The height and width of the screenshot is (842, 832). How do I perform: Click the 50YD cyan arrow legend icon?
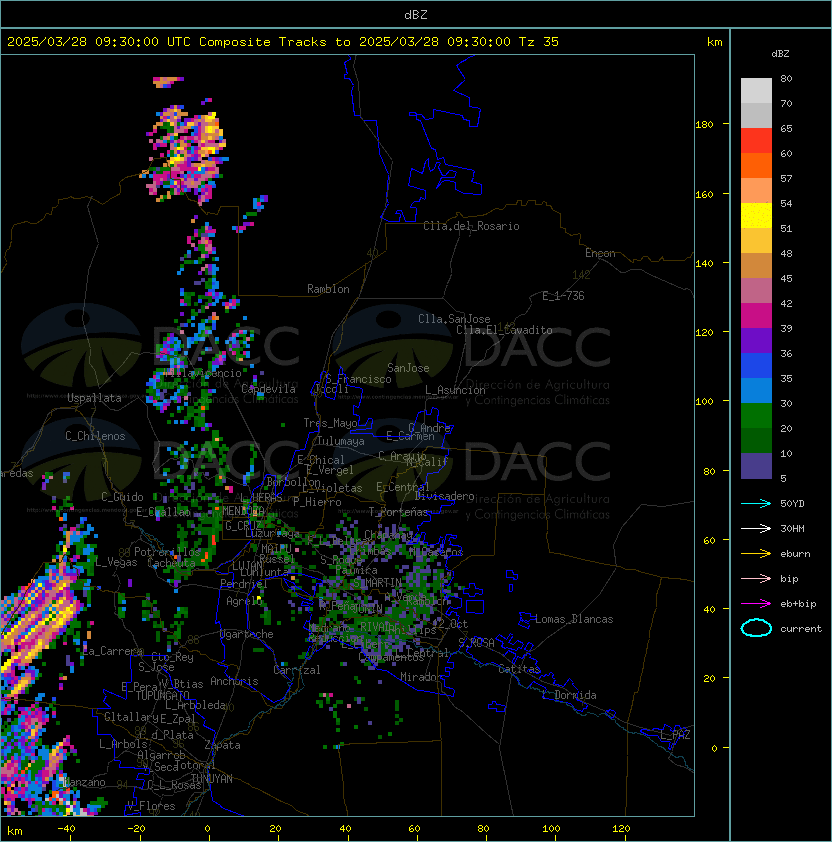click(756, 503)
